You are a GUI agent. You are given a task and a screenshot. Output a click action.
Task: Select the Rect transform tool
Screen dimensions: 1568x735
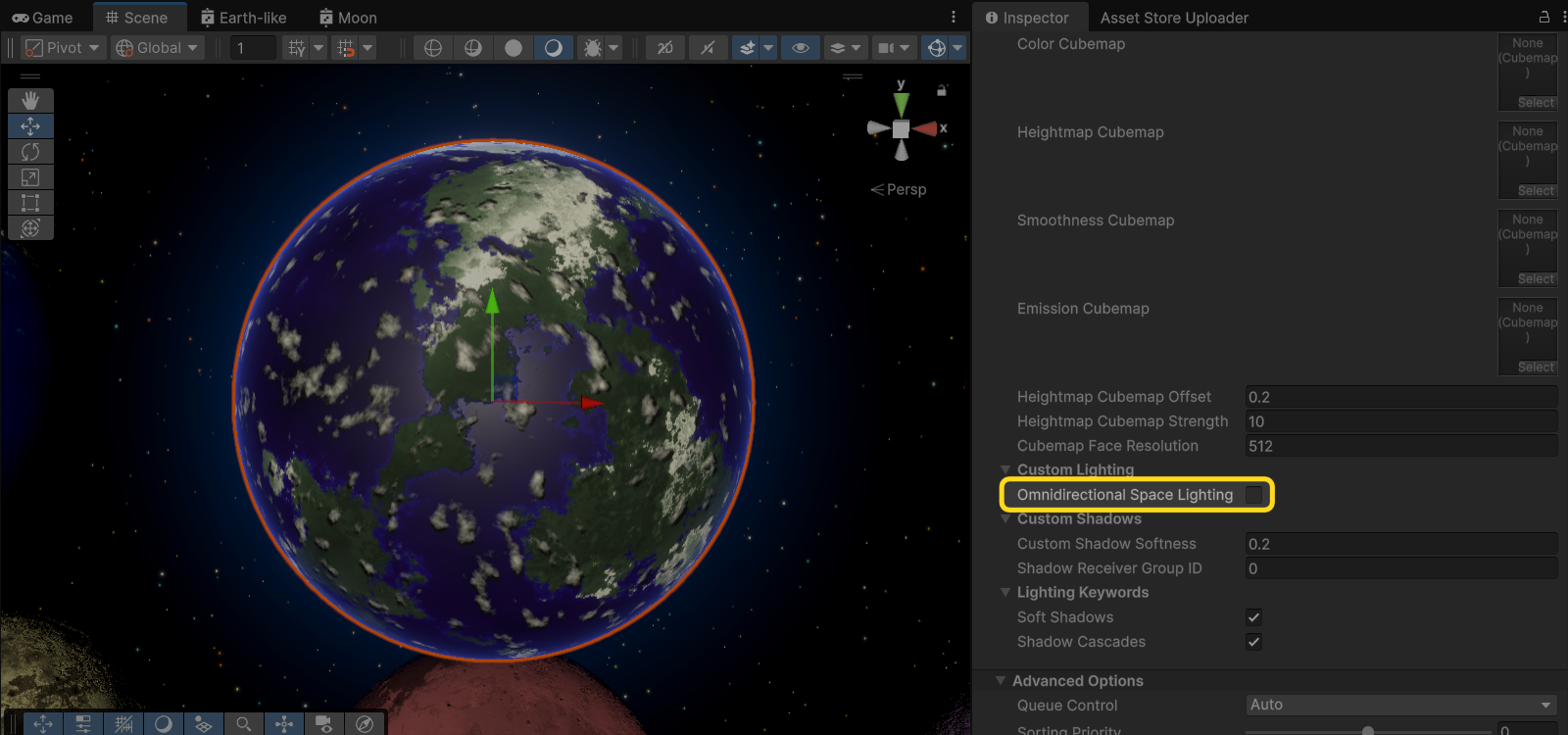tap(30, 202)
